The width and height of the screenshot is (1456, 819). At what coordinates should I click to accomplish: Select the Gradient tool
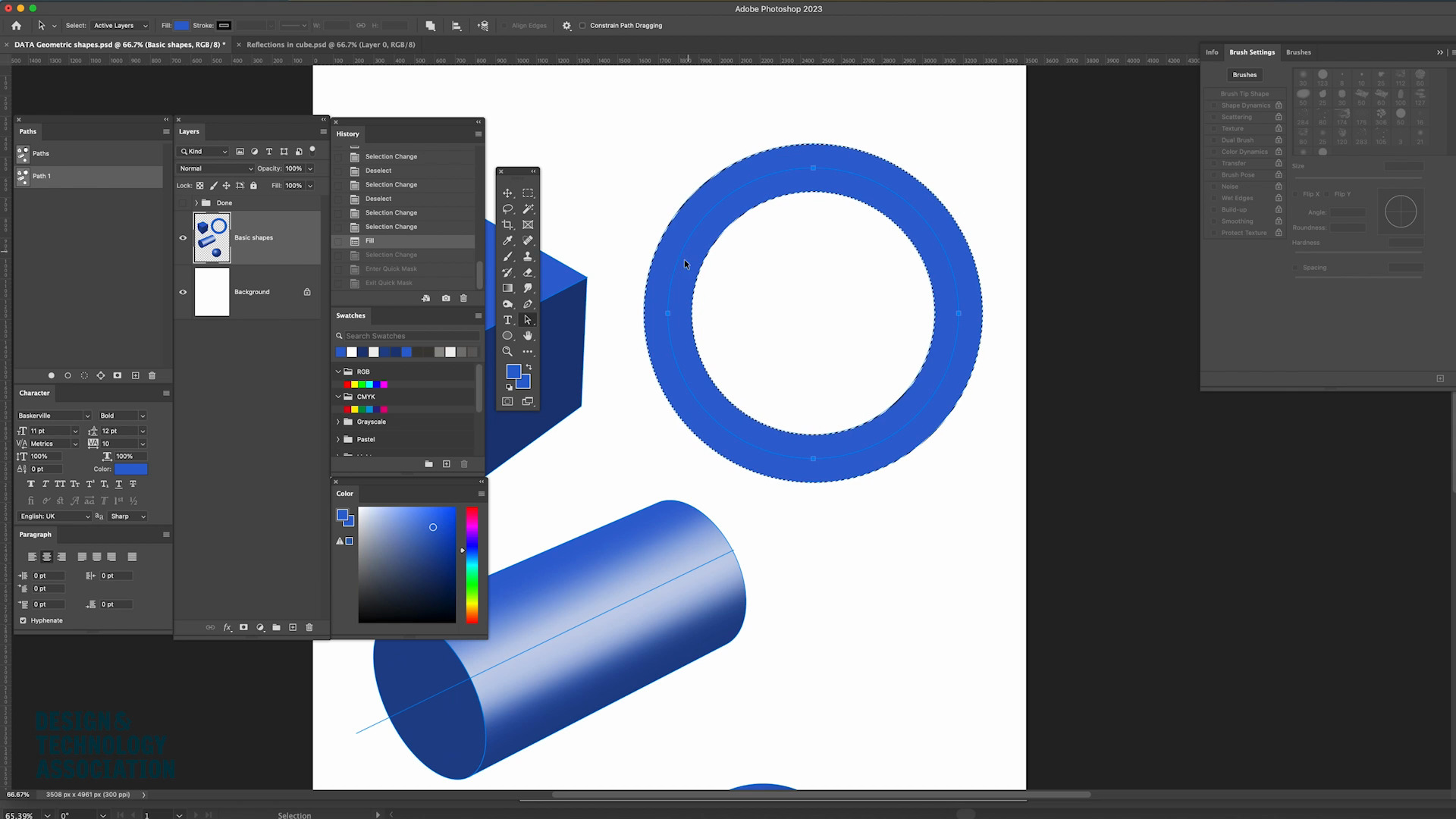point(507,288)
